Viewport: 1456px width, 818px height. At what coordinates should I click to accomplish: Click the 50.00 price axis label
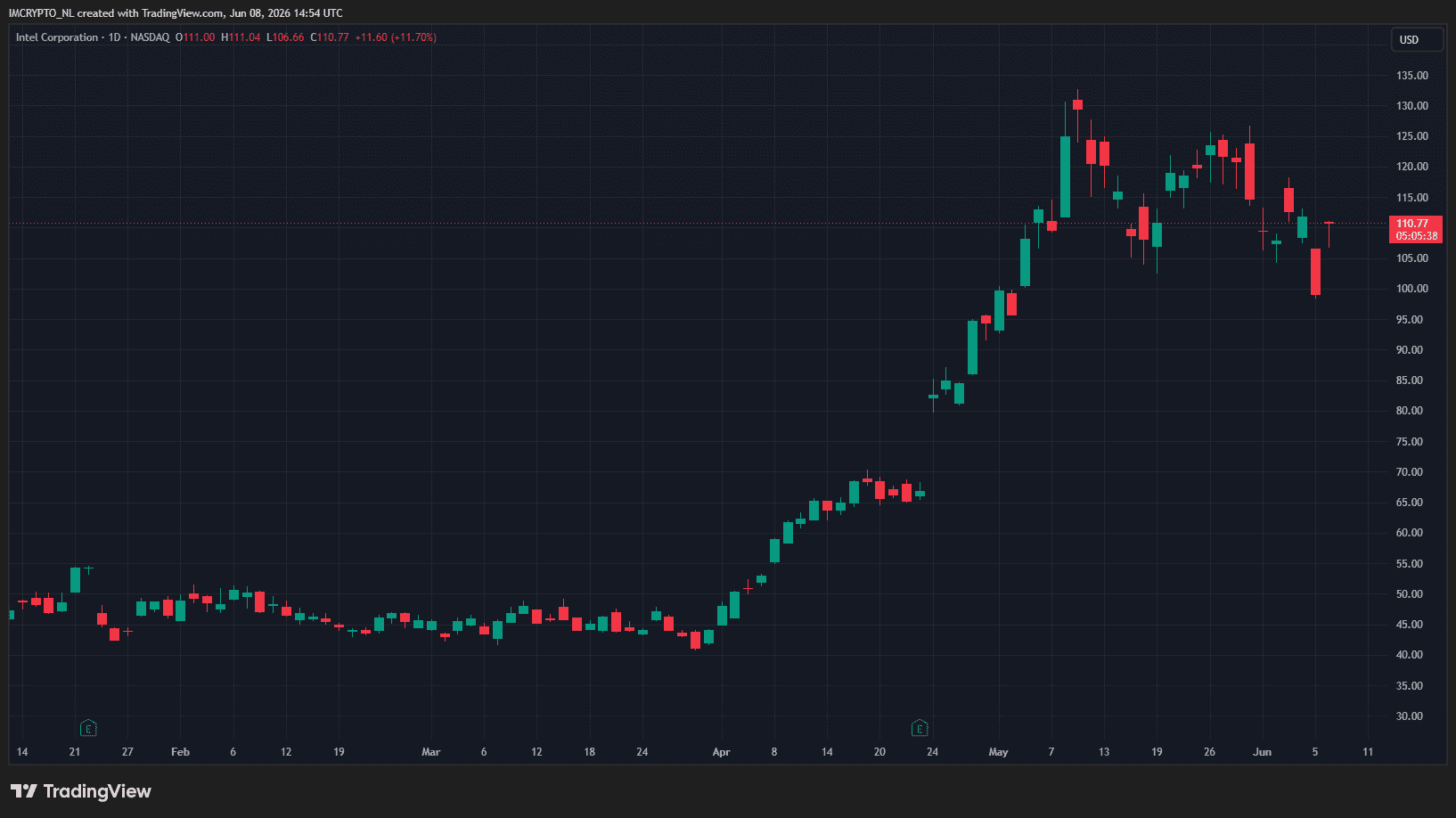[1410, 594]
